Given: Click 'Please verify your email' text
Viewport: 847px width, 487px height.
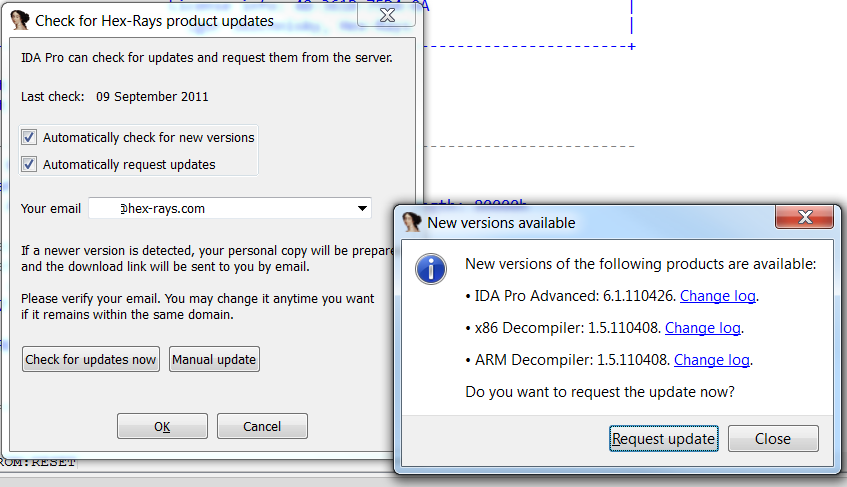Looking at the screenshot, I should point(91,299).
